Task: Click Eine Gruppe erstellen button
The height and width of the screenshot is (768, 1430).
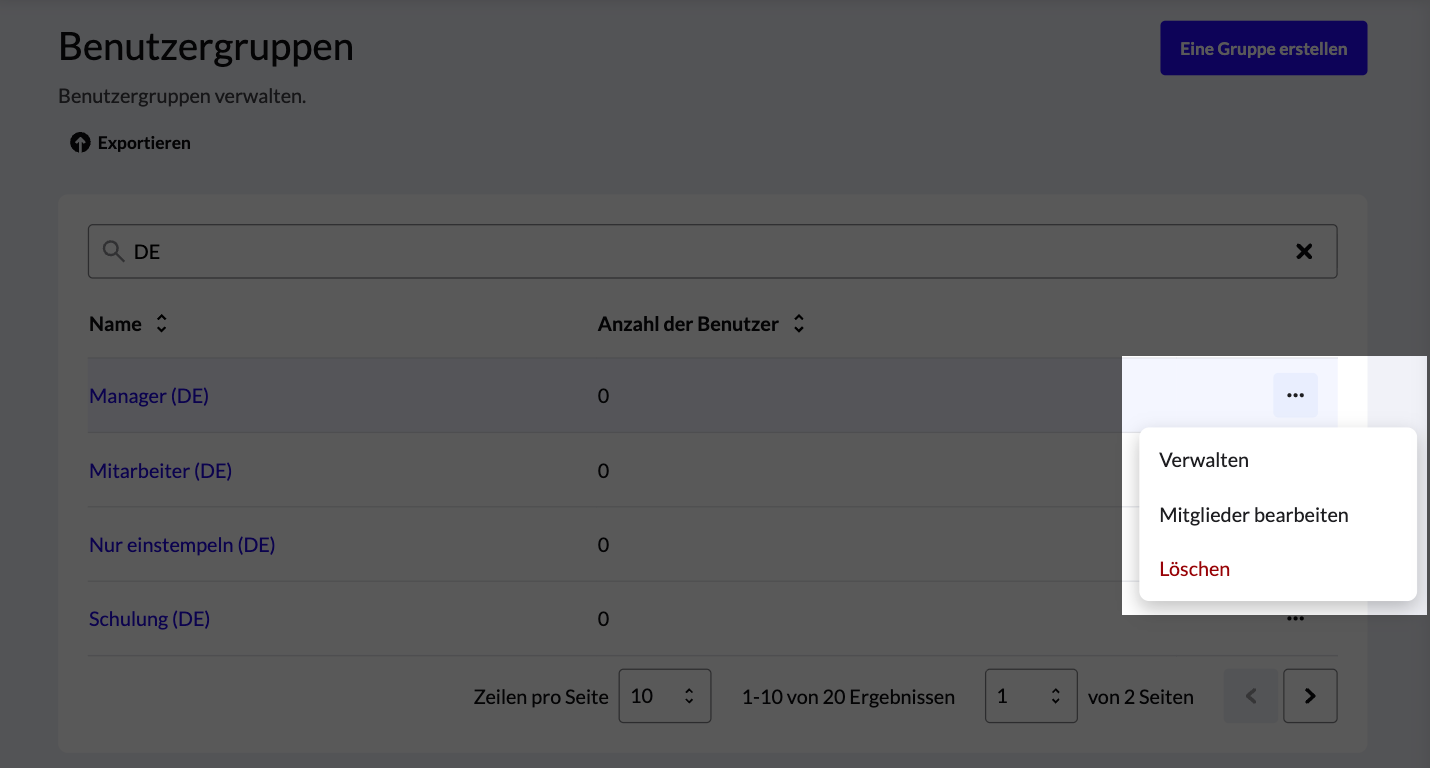Action: [1263, 48]
